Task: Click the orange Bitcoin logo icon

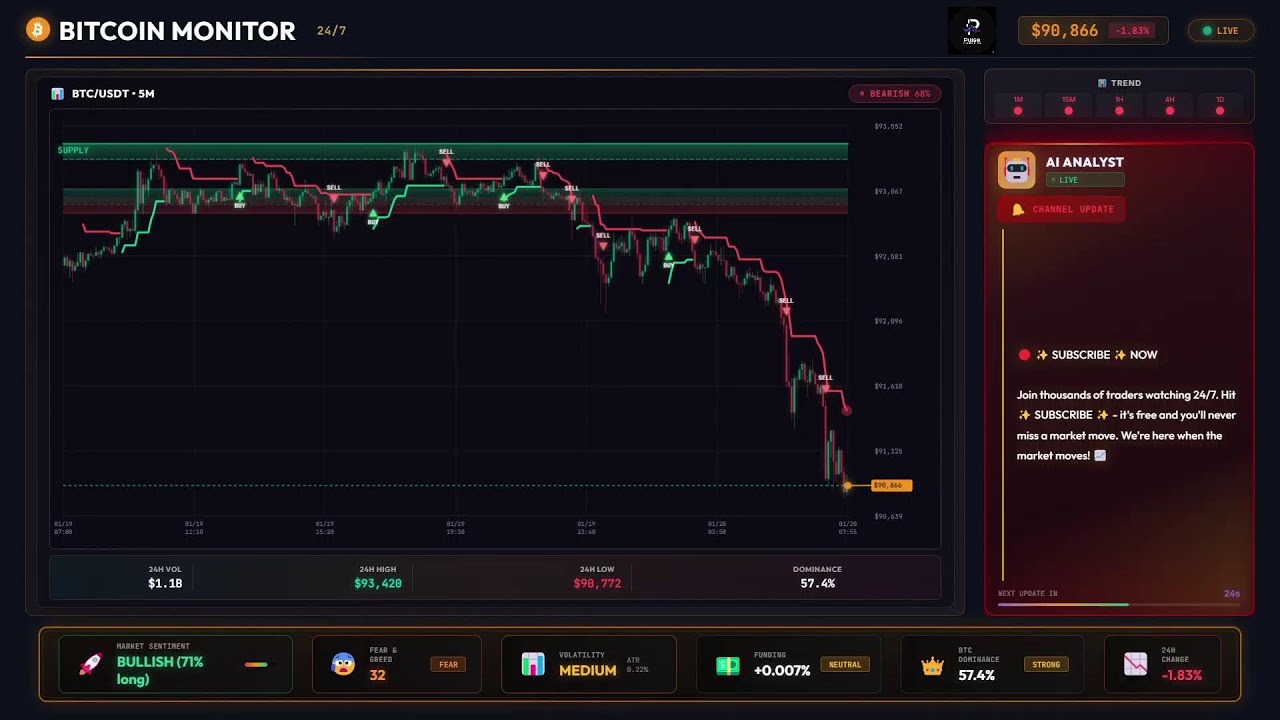Action: [38, 30]
